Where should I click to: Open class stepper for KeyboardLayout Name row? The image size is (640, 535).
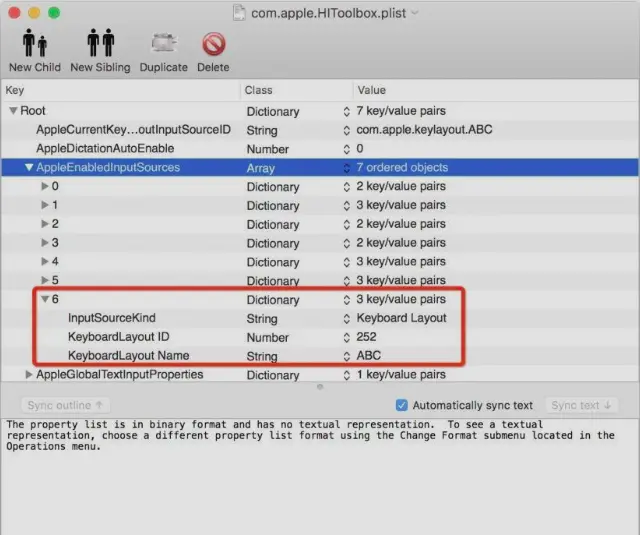(x=347, y=356)
